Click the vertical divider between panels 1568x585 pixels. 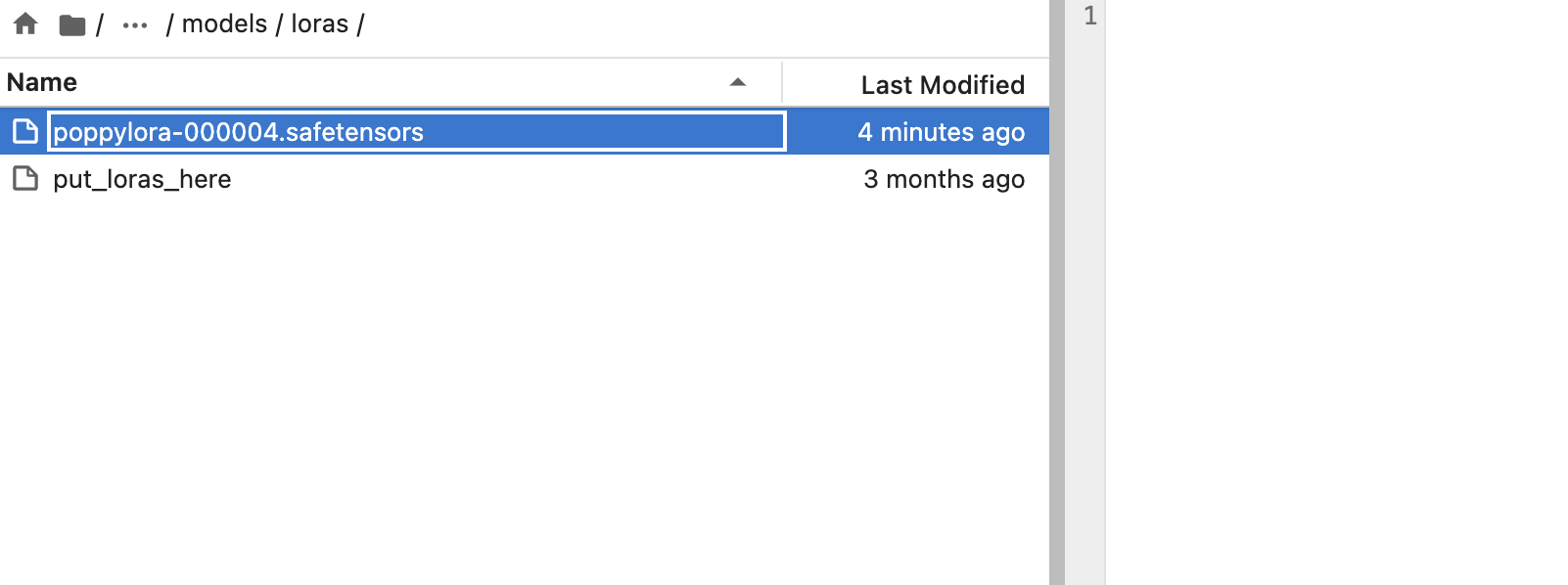[x=1059, y=292]
